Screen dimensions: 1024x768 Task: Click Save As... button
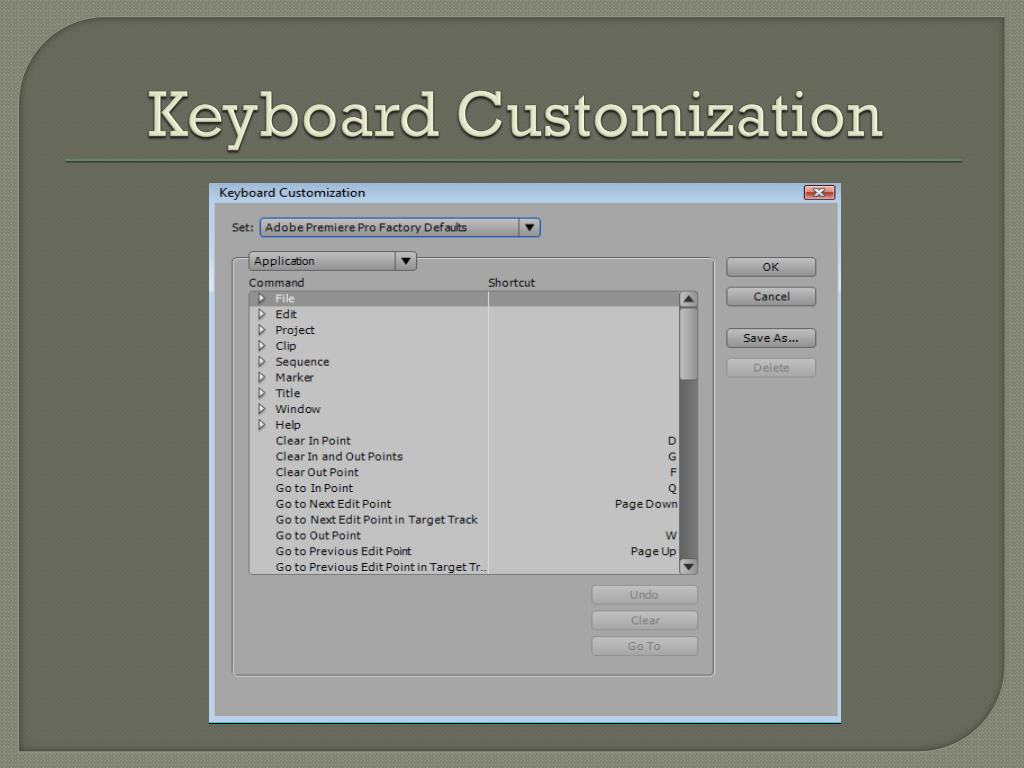771,338
